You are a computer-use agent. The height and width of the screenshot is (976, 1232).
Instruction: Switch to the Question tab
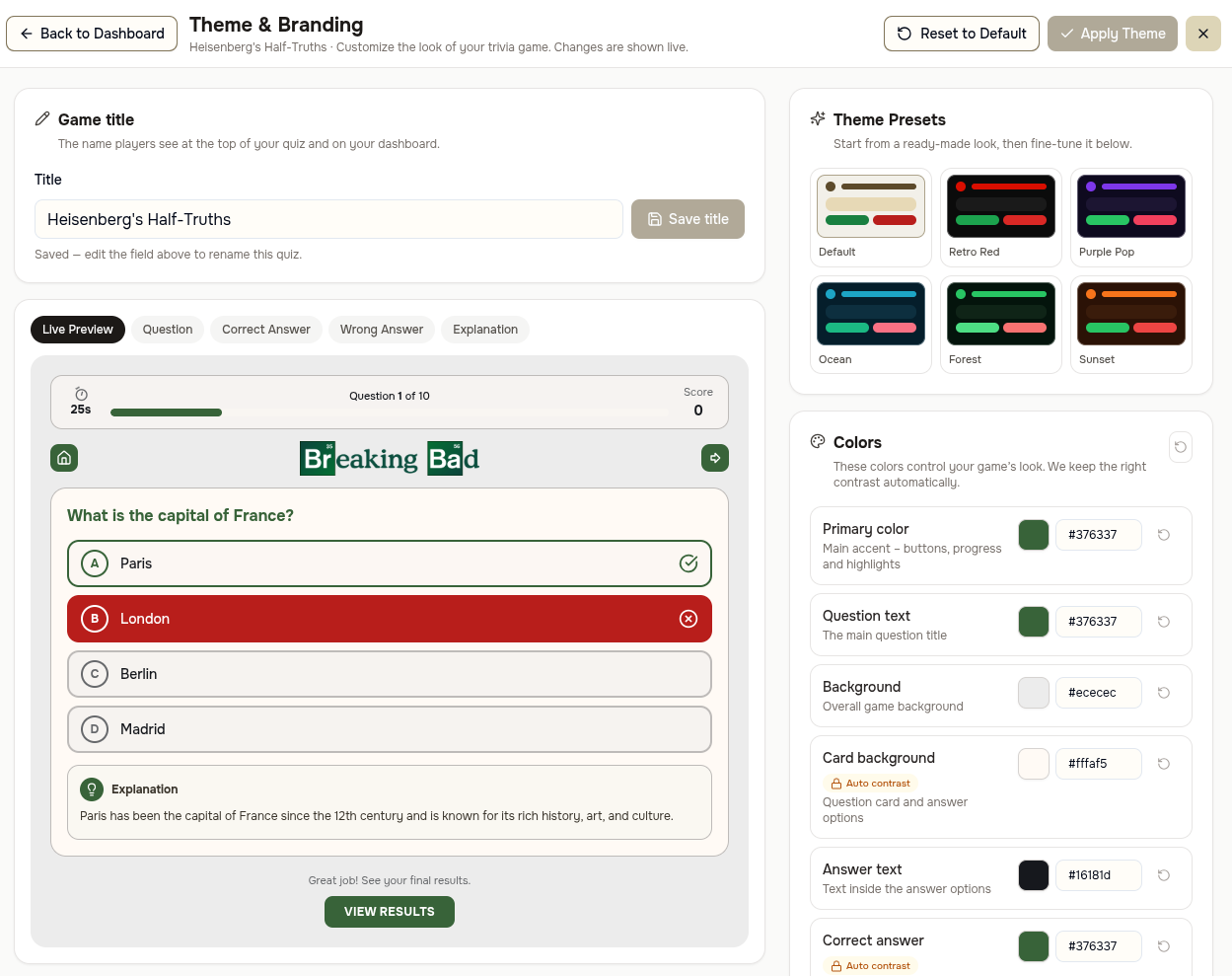168,330
